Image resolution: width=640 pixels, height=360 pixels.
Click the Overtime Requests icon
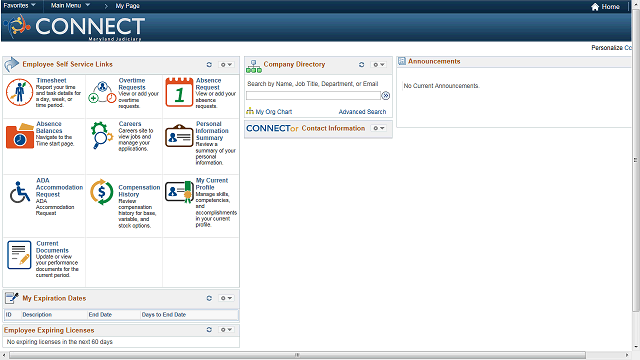click(x=102, y=92)
